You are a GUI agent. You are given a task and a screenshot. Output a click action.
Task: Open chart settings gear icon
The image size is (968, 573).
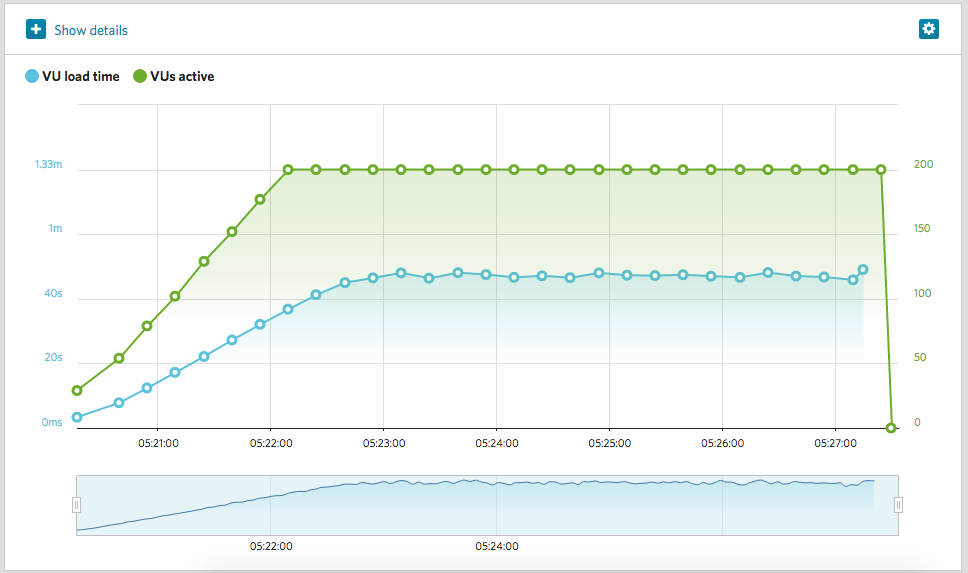[x=928, y=28]
